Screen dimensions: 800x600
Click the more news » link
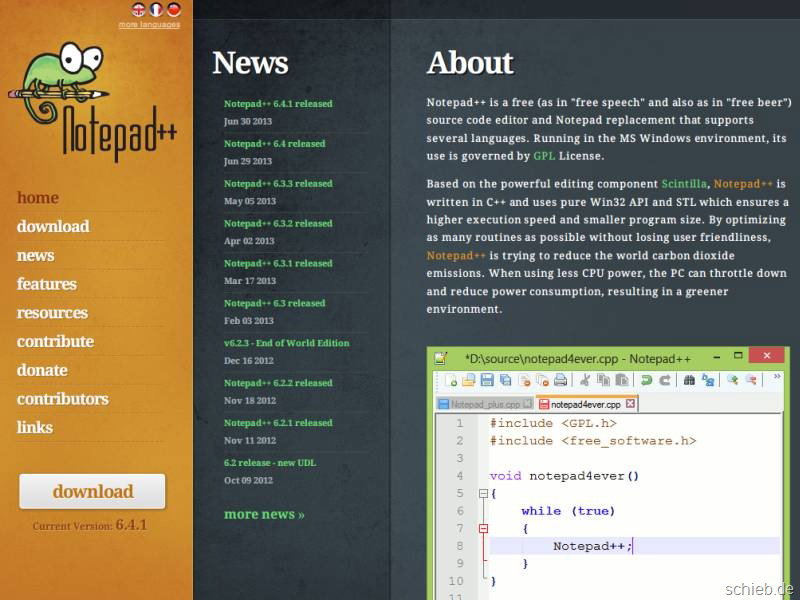264,514
